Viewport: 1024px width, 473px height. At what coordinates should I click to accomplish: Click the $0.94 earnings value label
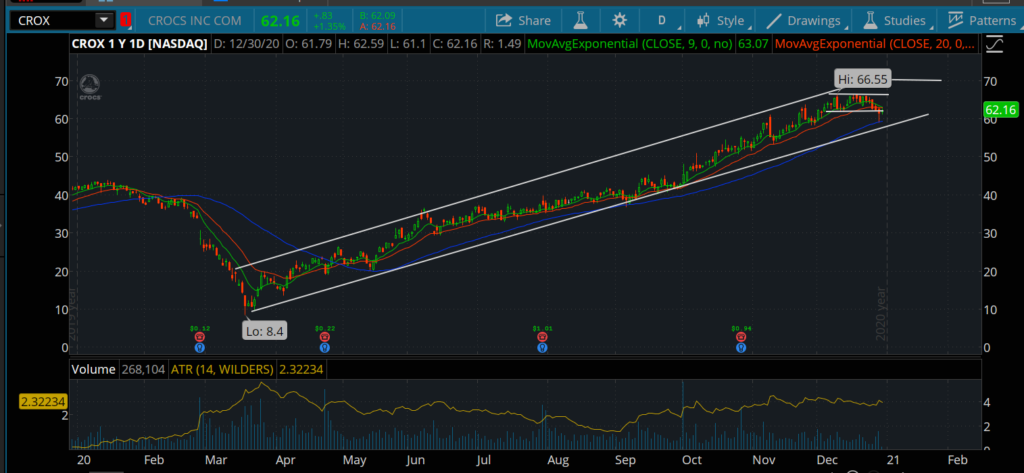click(x=741, y=329)
